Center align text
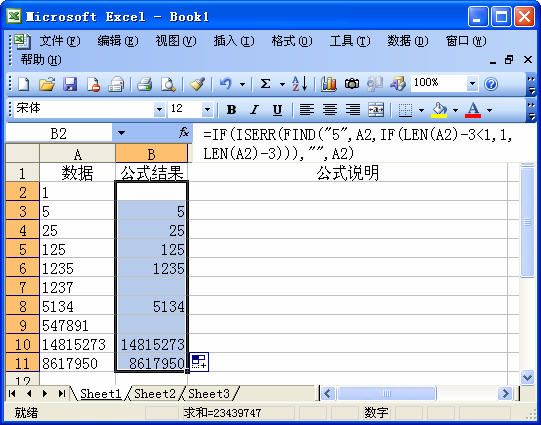 point(330,110)
